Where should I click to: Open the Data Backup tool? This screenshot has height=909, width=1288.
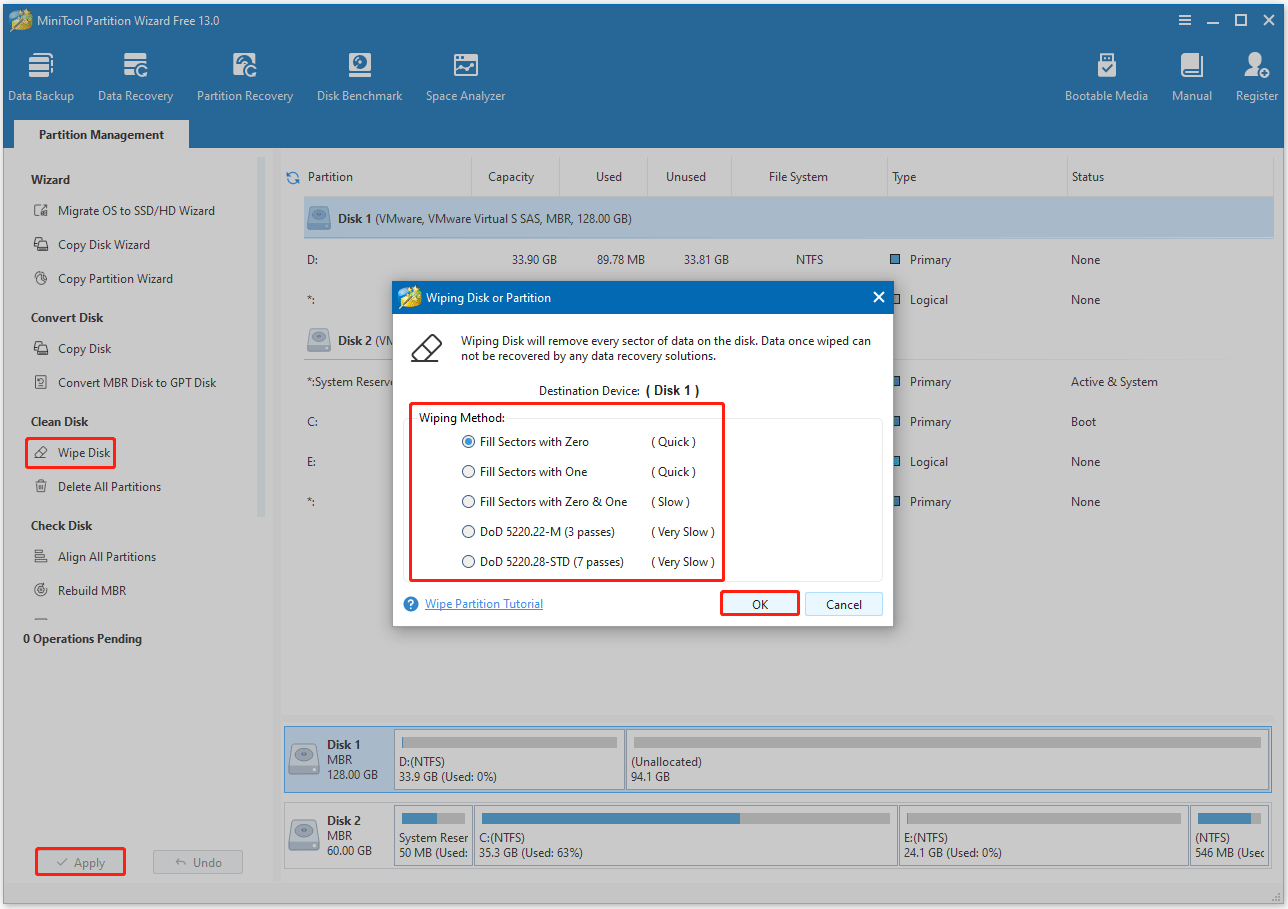tap(40, 75)
